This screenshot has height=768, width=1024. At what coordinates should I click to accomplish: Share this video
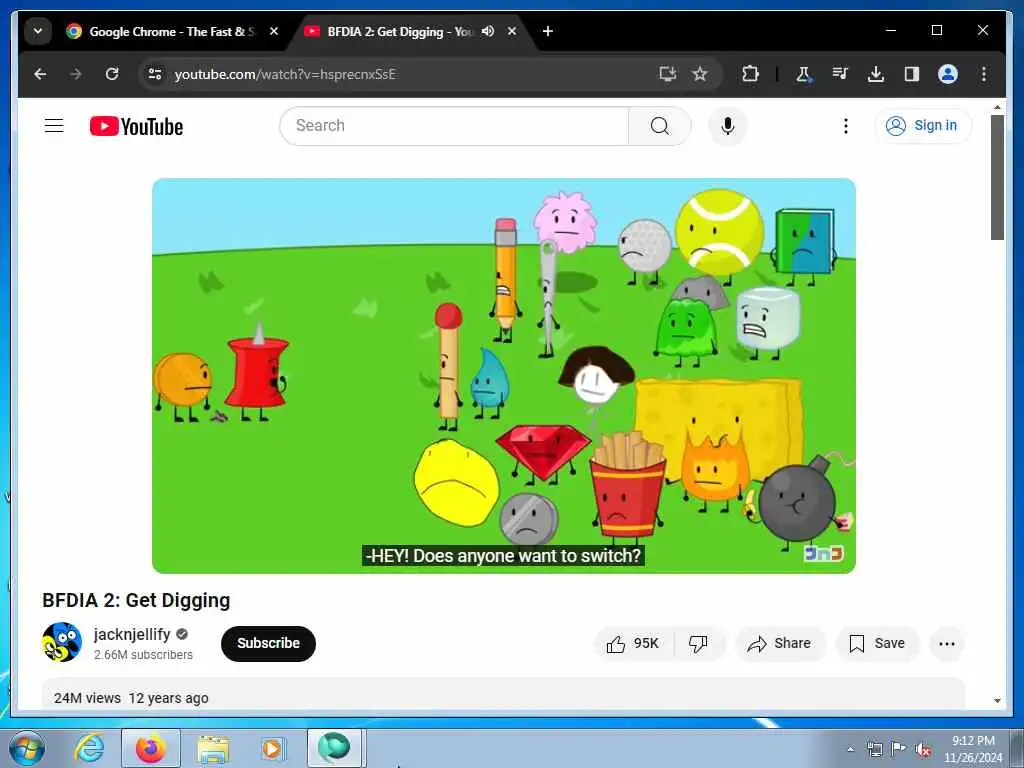coord(780,644)
